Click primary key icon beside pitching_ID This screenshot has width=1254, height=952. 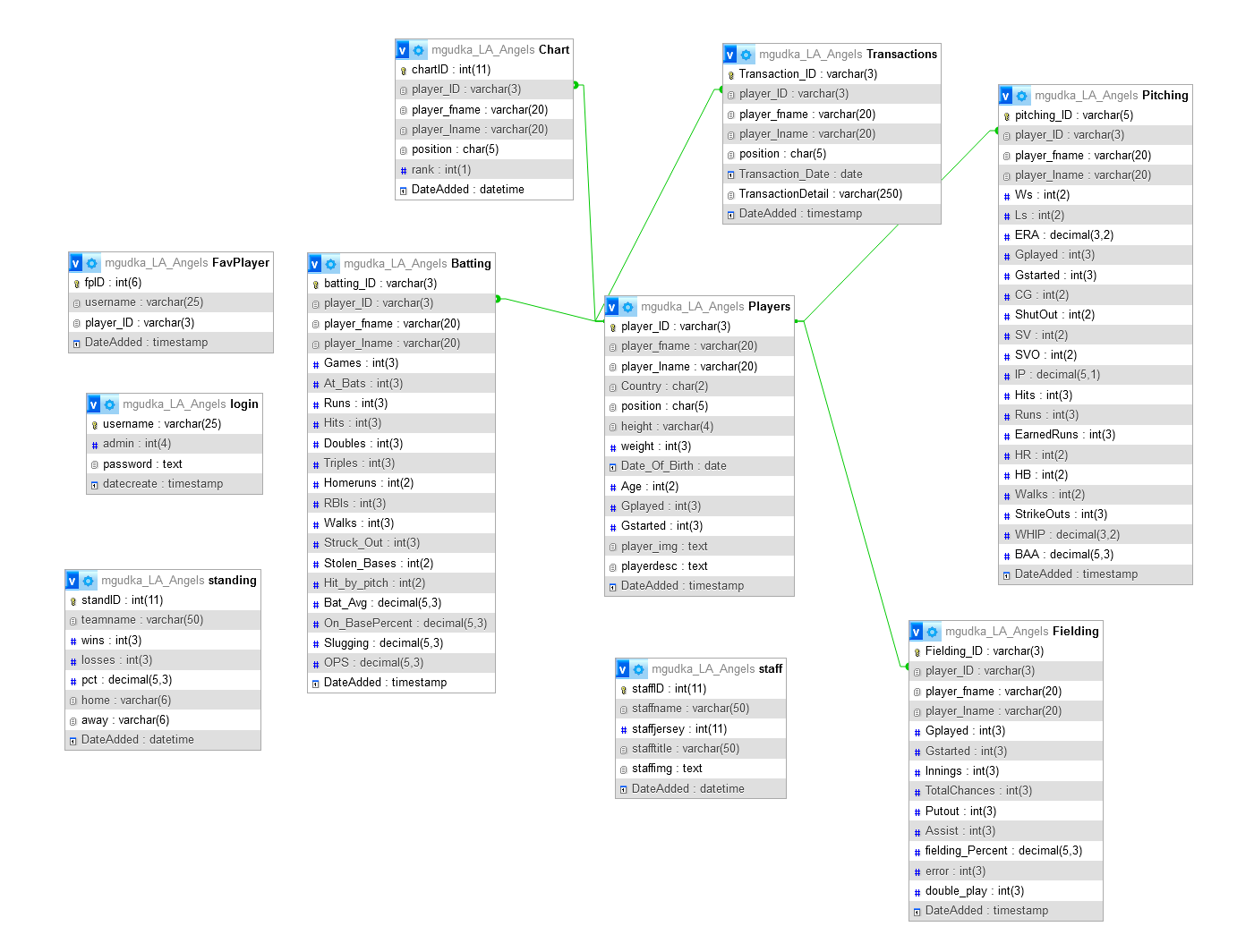point(1006,116)
